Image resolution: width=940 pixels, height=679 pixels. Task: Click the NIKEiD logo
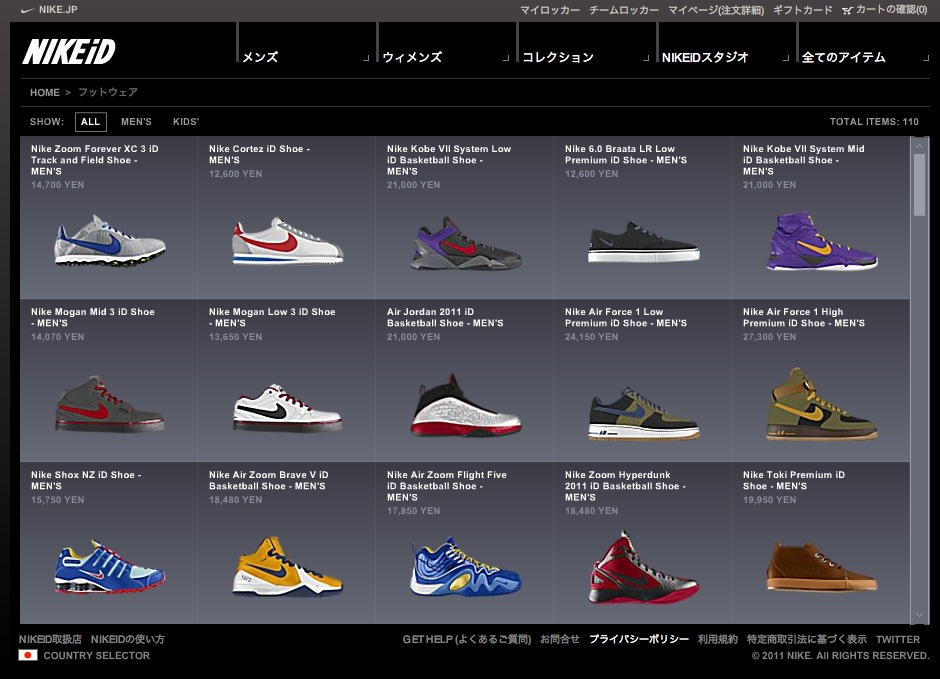(x=69, y=52)
